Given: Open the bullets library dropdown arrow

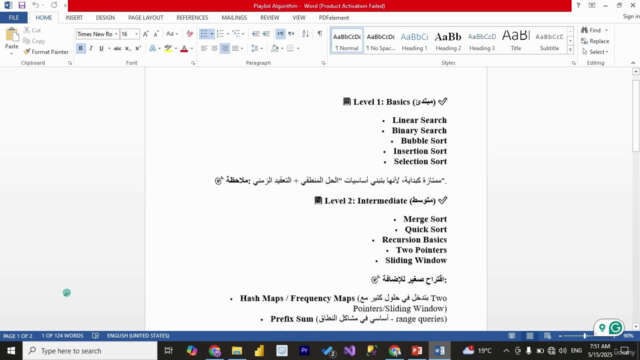Looking at the screenshot, I should point(212,34).
